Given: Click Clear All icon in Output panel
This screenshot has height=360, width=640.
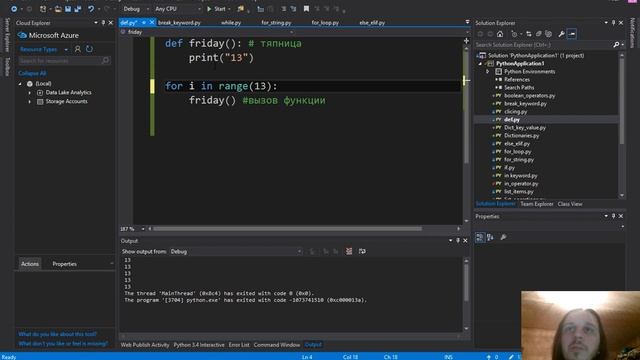Looking at the screenshot, I should [x=349, y=251].
